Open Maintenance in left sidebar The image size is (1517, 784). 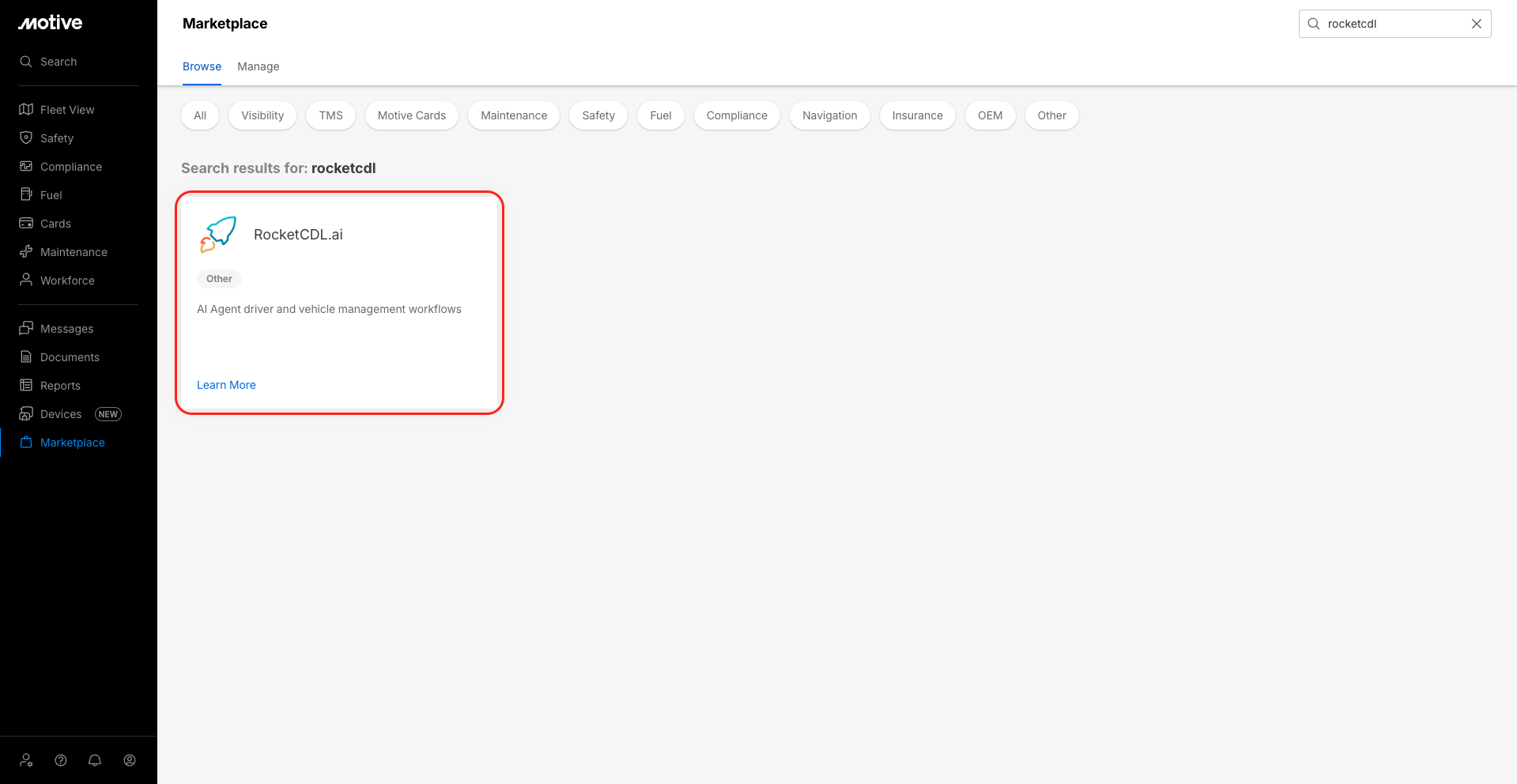63,252
